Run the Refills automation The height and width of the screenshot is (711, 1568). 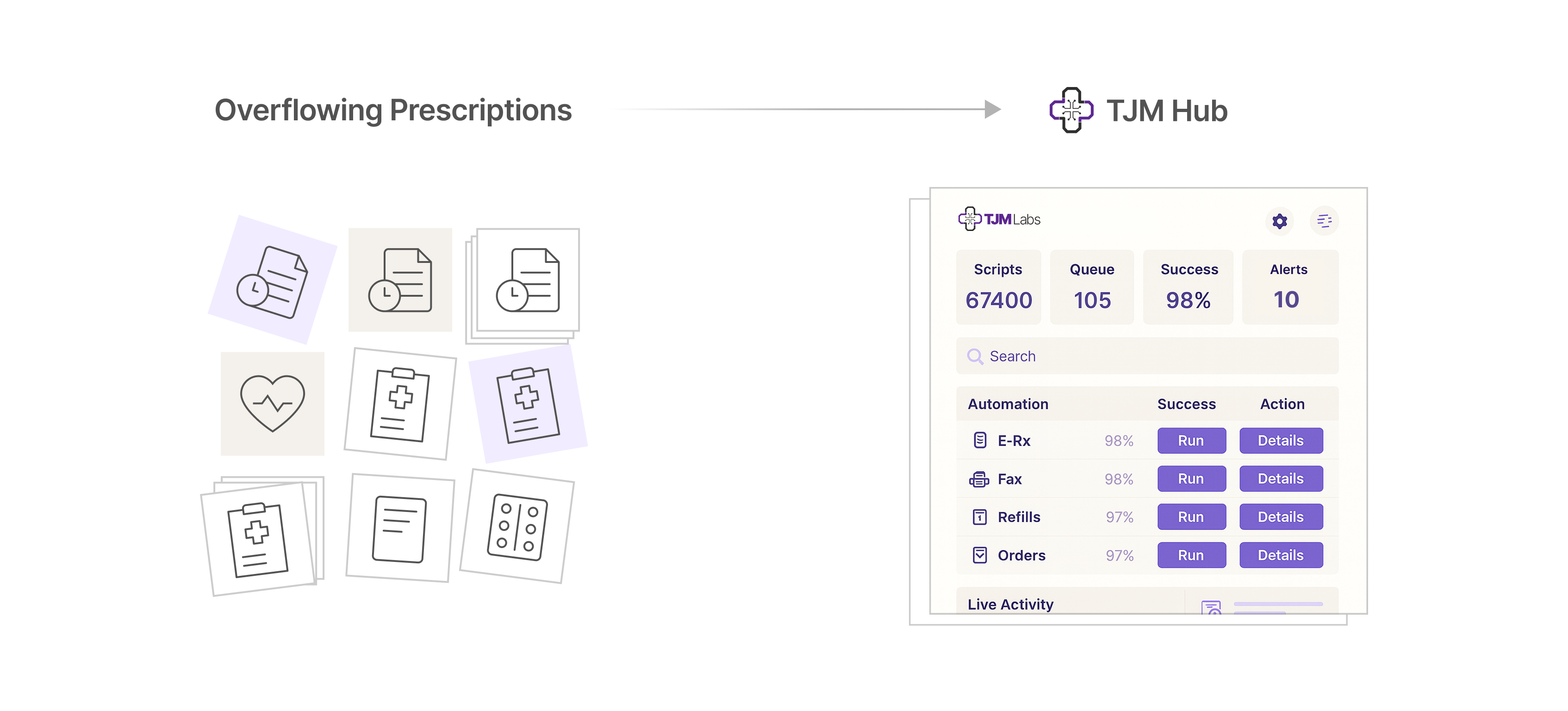[x=1191, y=517]
